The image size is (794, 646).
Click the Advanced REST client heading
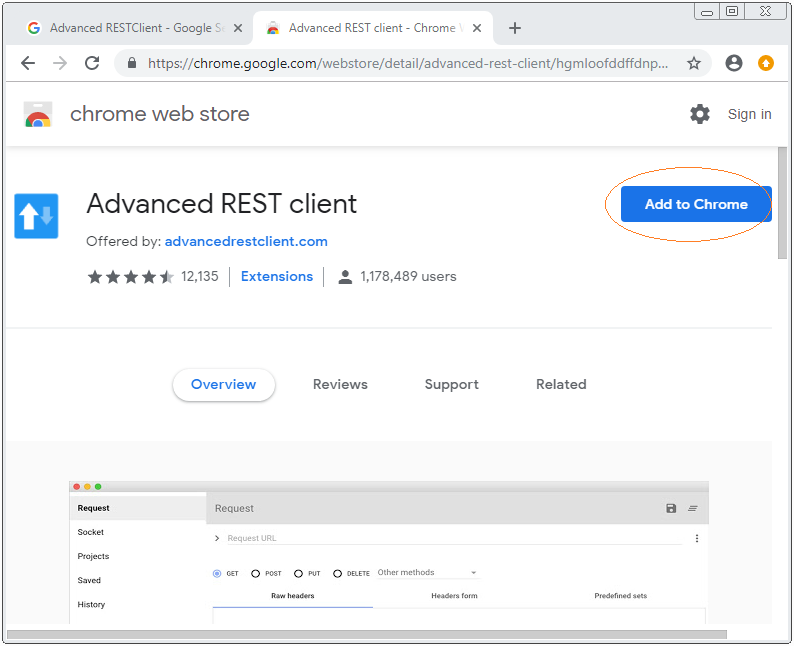pos(222,204)
